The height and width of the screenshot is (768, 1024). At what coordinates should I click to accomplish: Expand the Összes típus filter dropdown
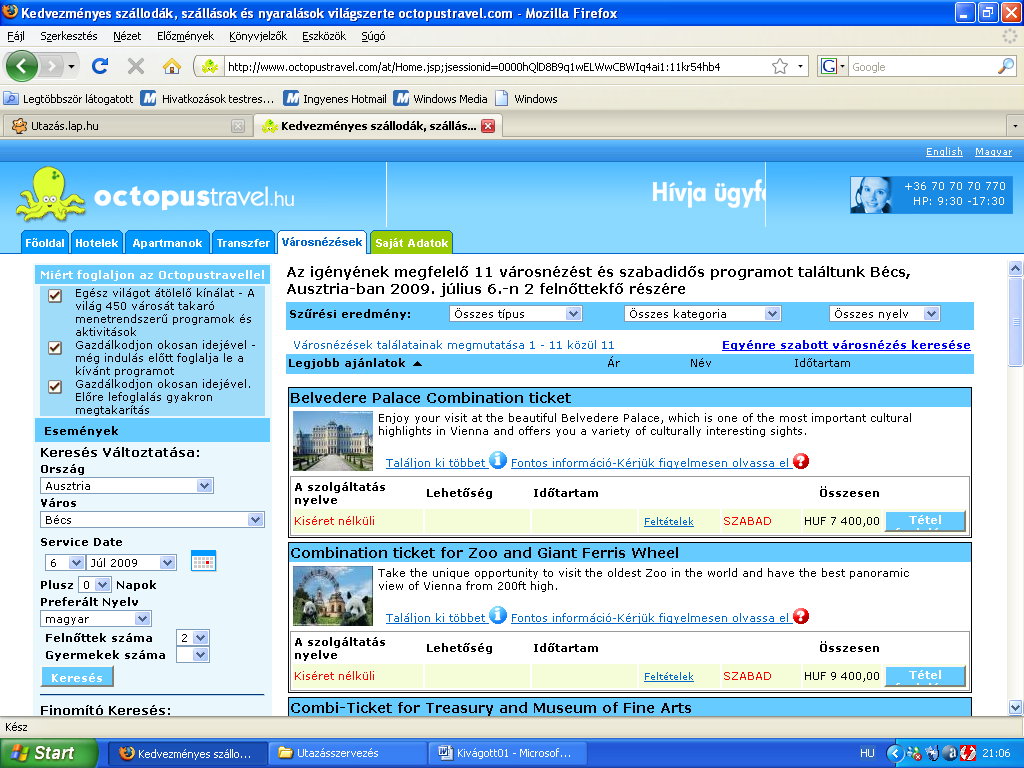pyautogui.click(x=515, y=314)
